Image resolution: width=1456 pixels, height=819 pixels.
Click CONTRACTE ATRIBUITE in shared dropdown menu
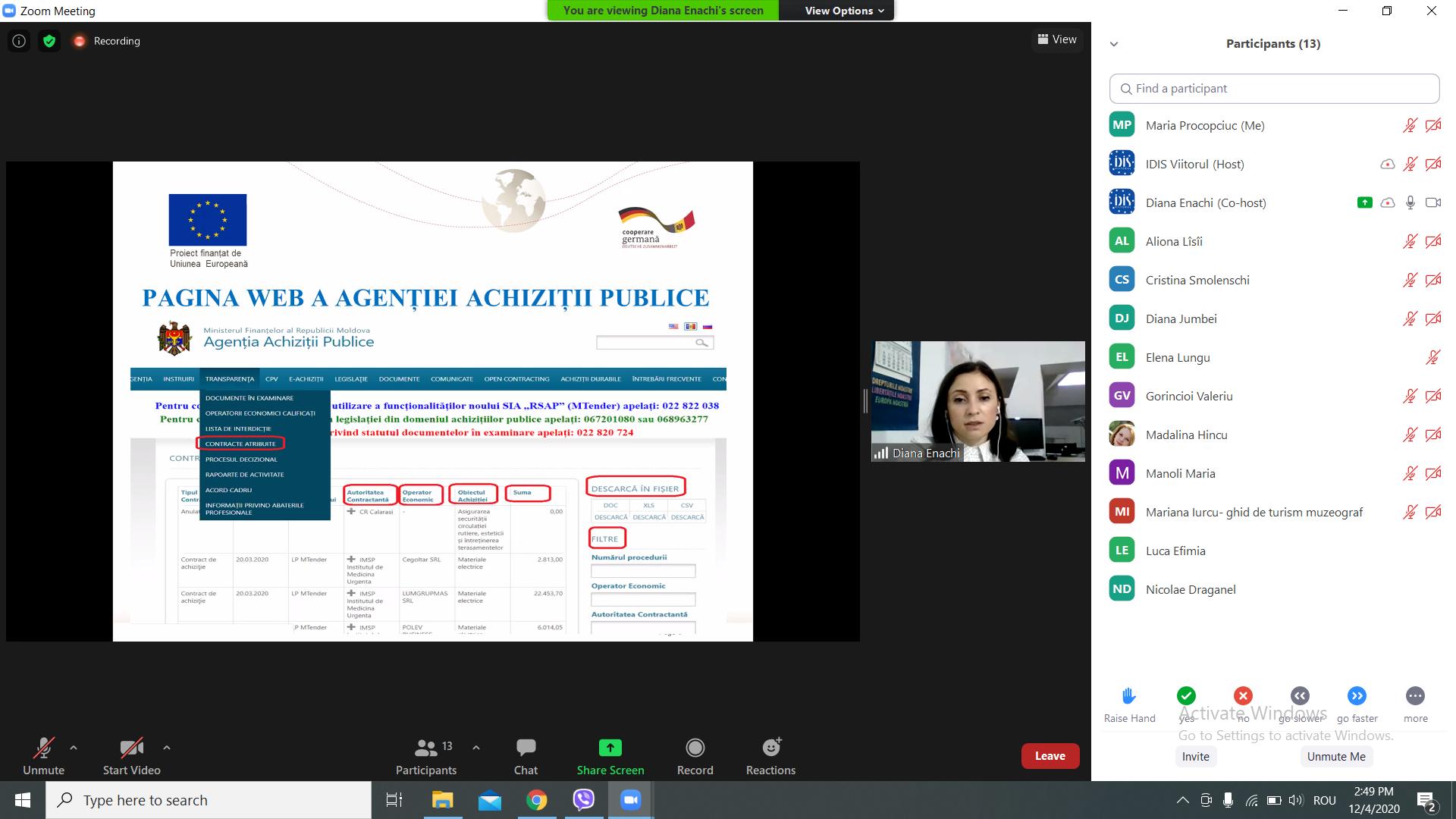click(x=240, y=444)
